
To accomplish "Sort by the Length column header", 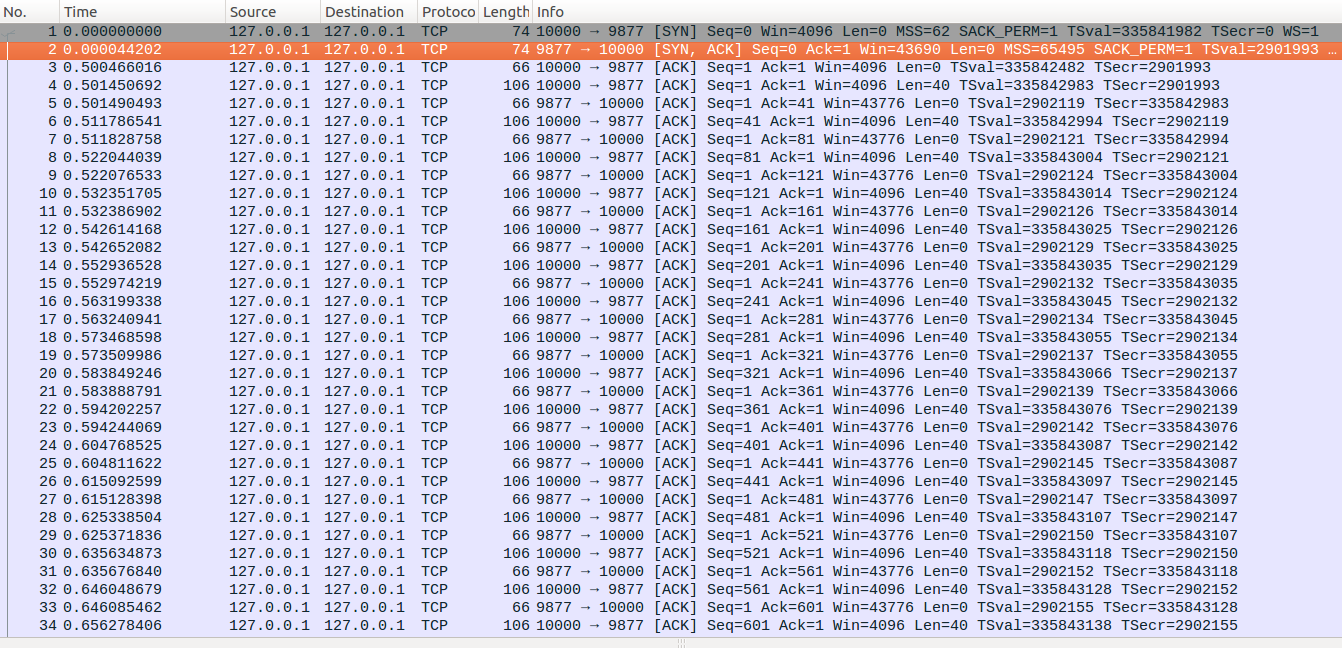I will pyautogui.click(x=505, y=12).
